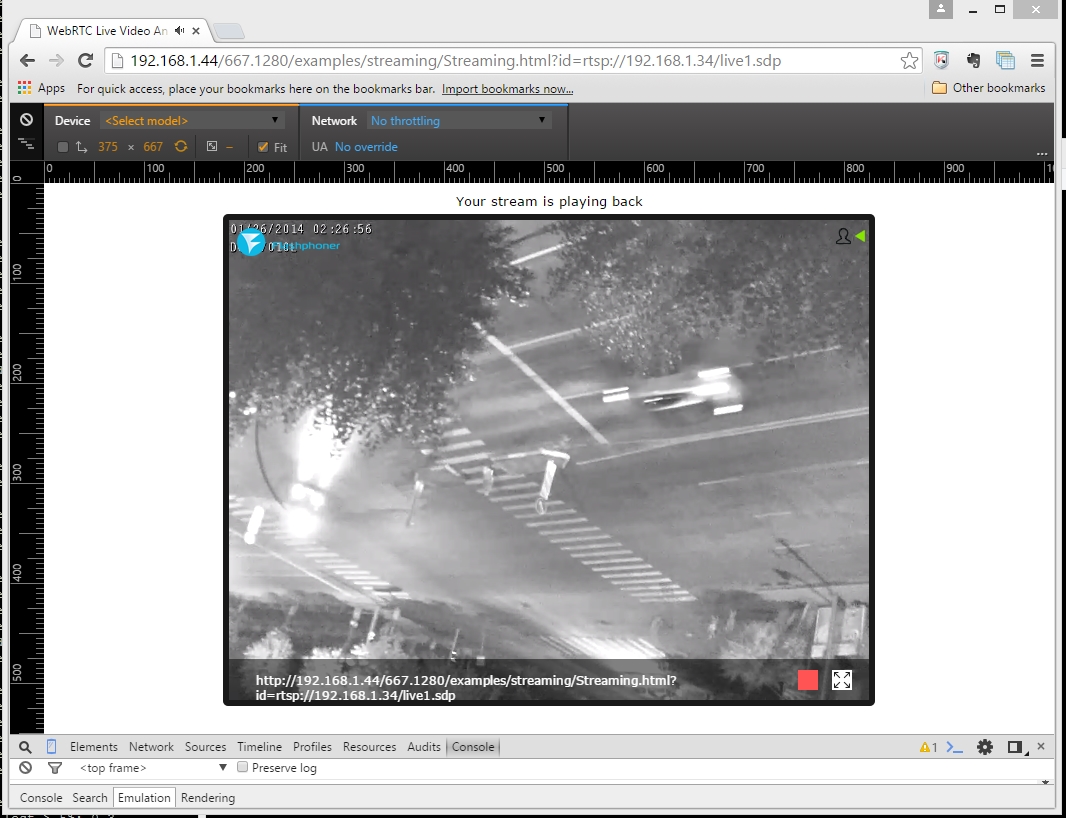This screenshot has height=818, width=1066.
Task: Open the Chrome hamburger menu
Action: coord(1037,61)
